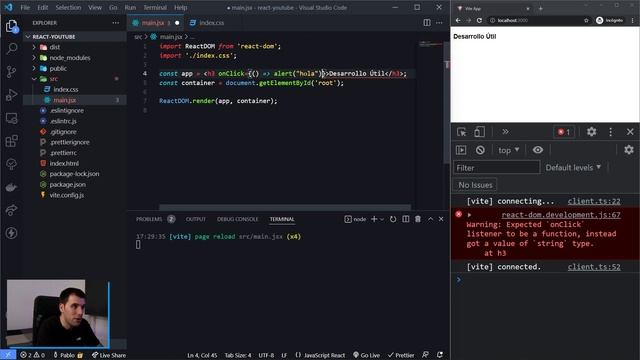The width and height of the screenshot is (640, 360).
Task: Close the terminal panel
Action: 441,219
